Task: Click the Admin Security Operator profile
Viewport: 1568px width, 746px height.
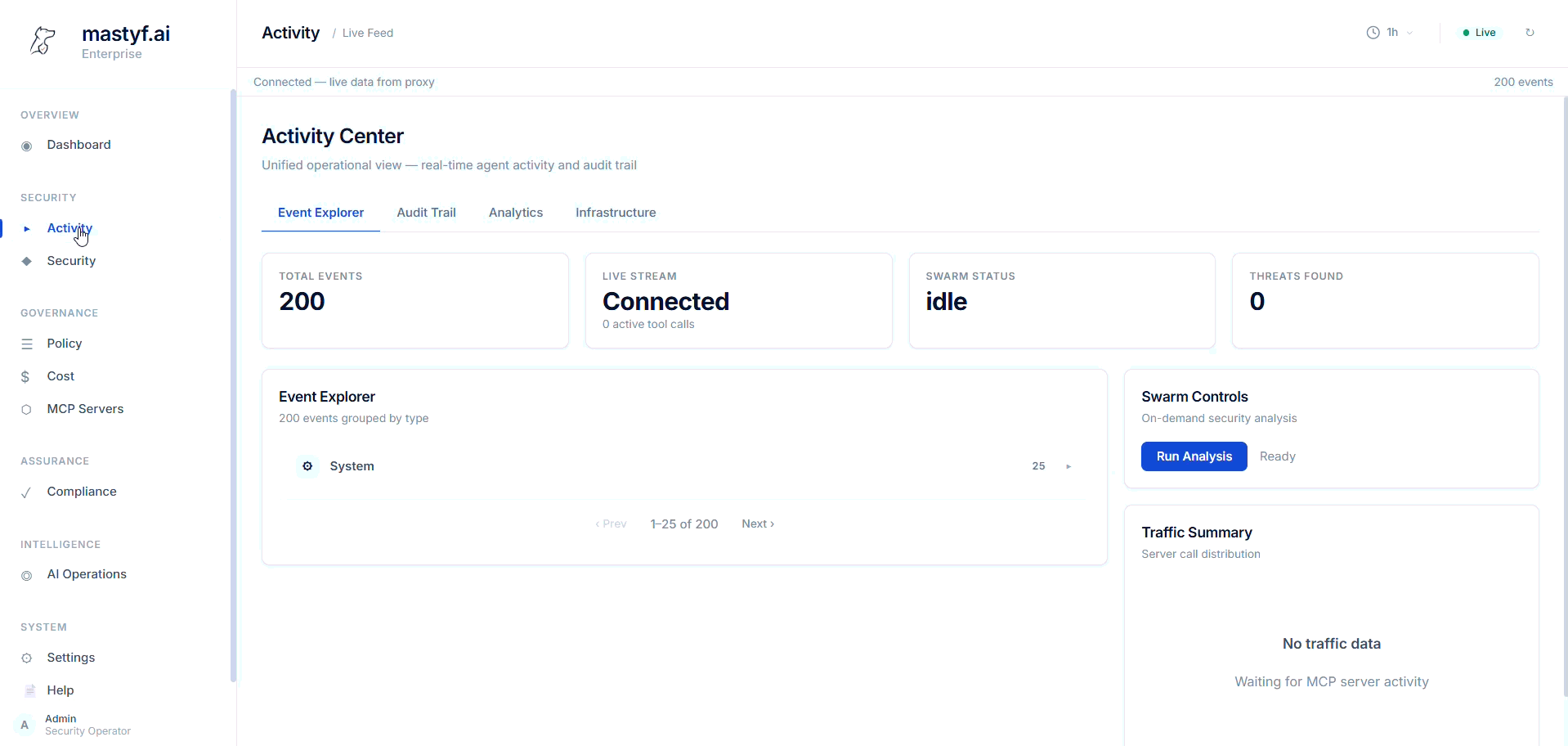Action: [74, 725]
